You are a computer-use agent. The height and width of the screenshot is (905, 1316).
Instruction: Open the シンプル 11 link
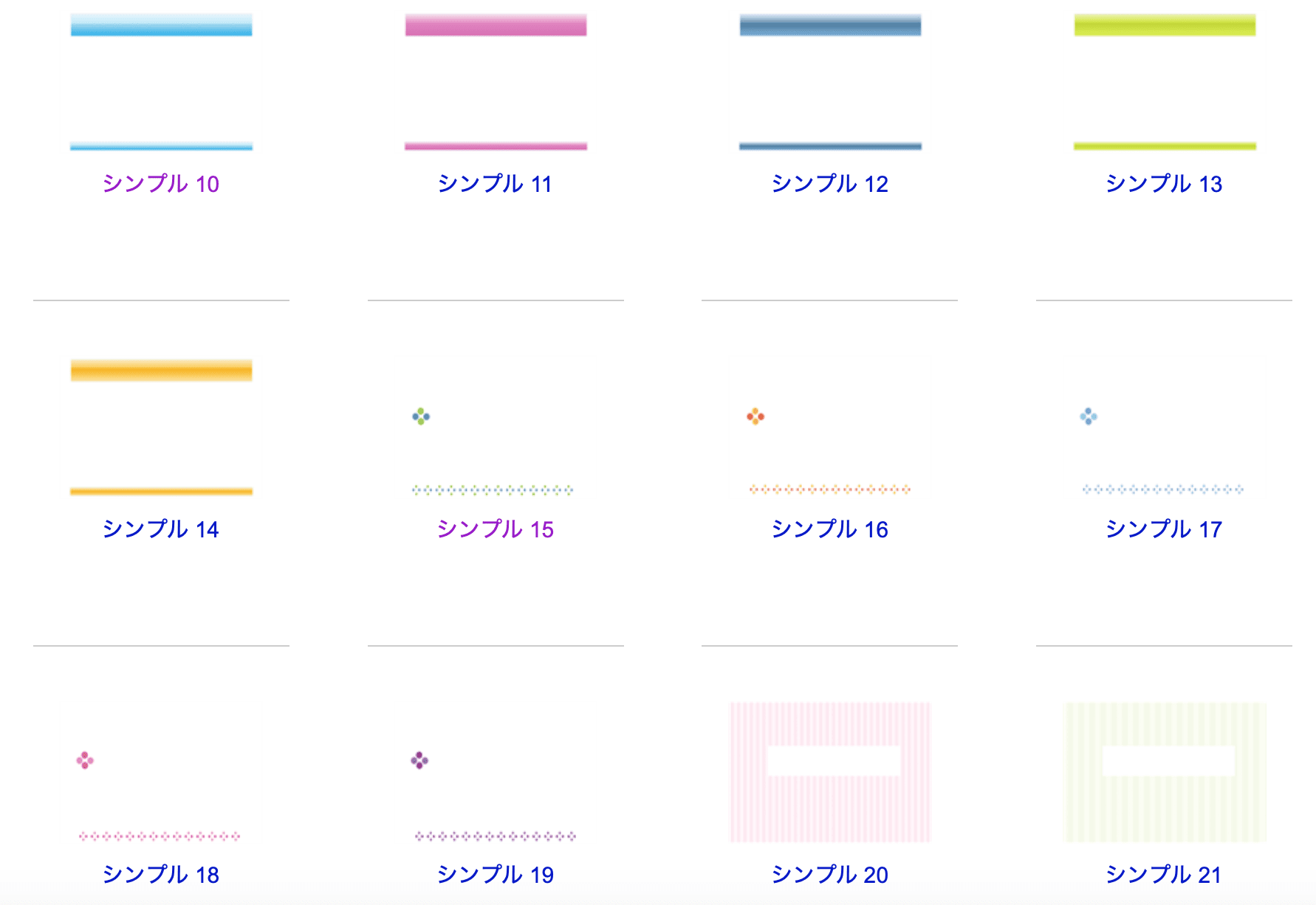point(495,183)
